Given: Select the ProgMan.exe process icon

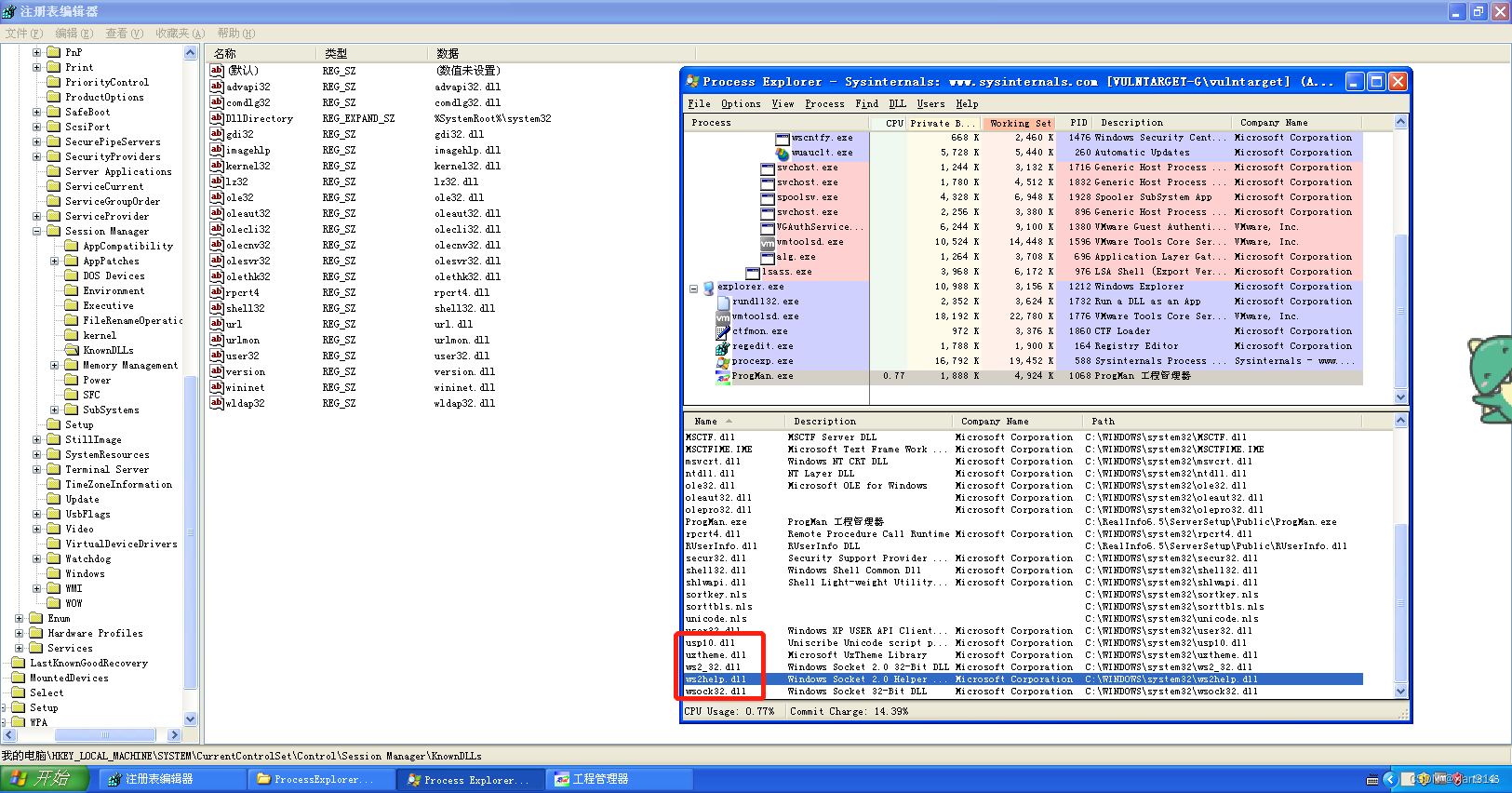Looking at the screenshot, I should pyautogui.click(x=723, y=376).
